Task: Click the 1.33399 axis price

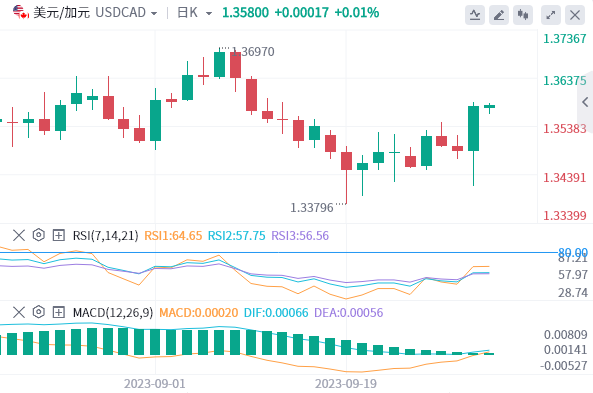Action: click(565, 216)
